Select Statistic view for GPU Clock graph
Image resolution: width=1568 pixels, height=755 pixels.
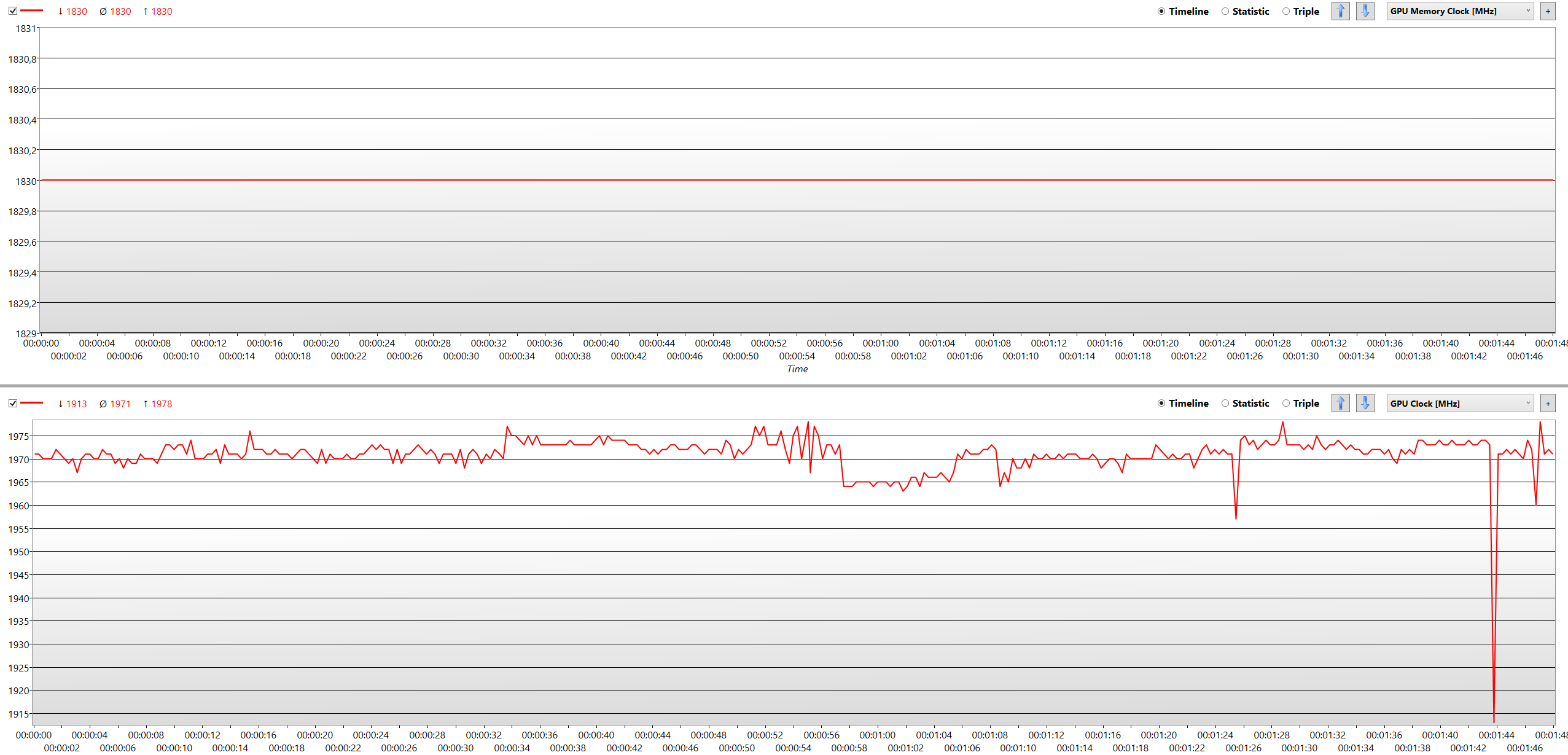1245,404
